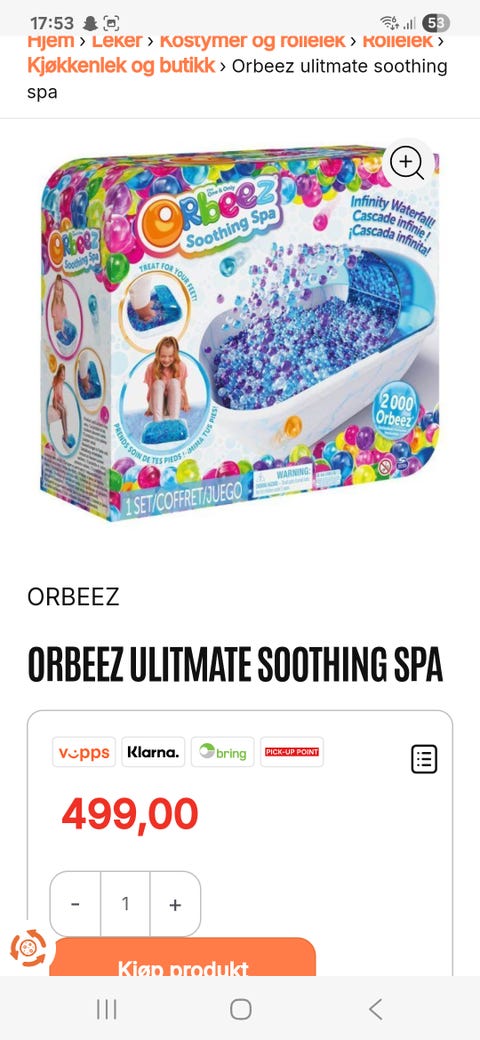This screenshot has width=480, height=1040.
Task: Increase quantity with the plus button
Action: pyautogui.click(x=175, y=904)
